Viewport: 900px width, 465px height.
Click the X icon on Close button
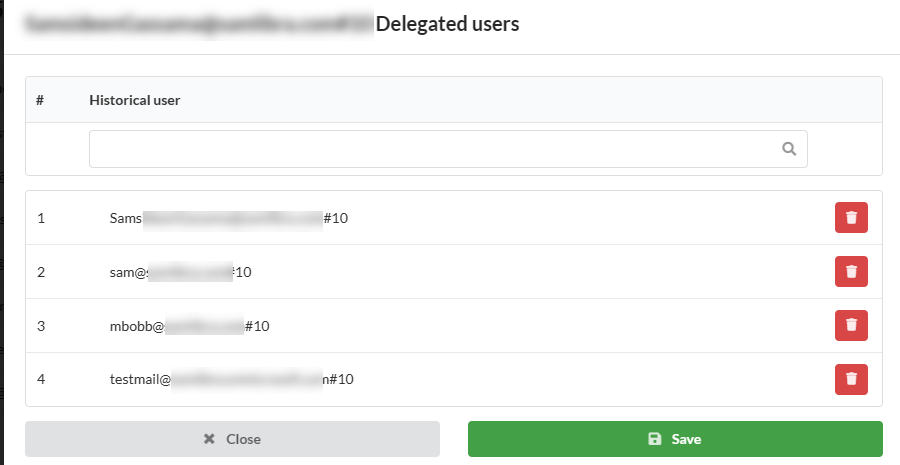(209, 439)
